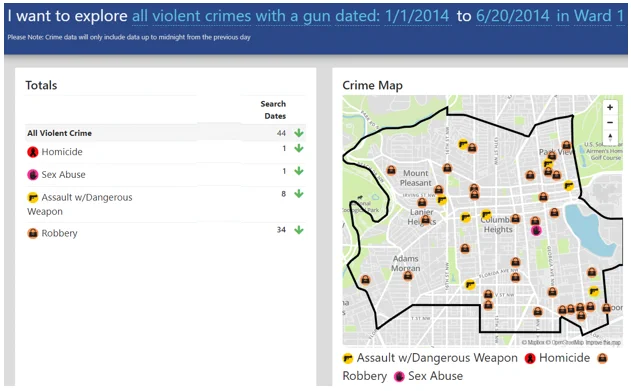Screen dimensions: 631x391
Task: Click the Robbery label in Totals
Action: (60, 233)
